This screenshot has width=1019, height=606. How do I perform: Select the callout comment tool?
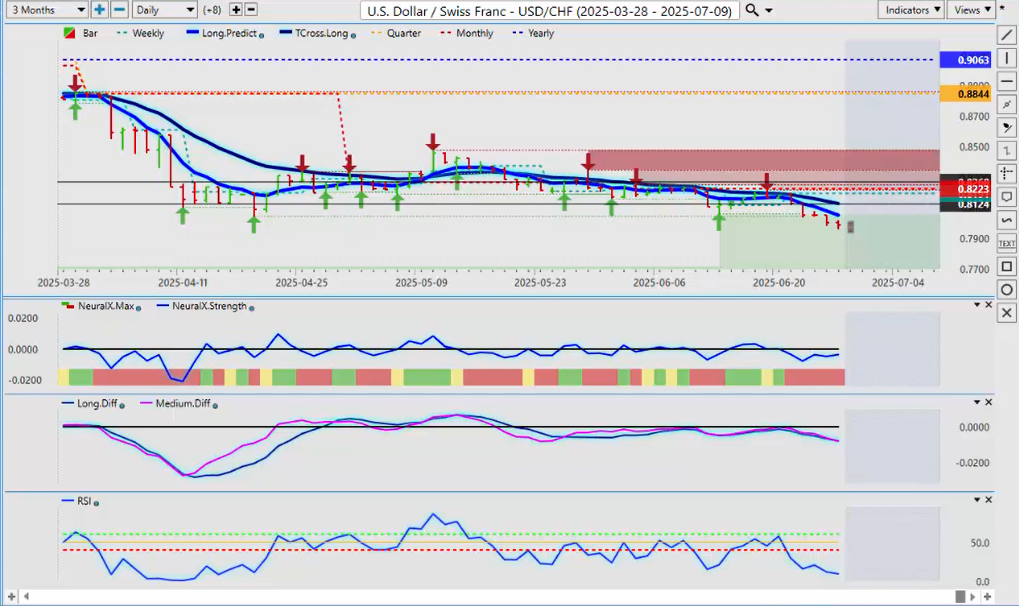(x=1006, y=197)
